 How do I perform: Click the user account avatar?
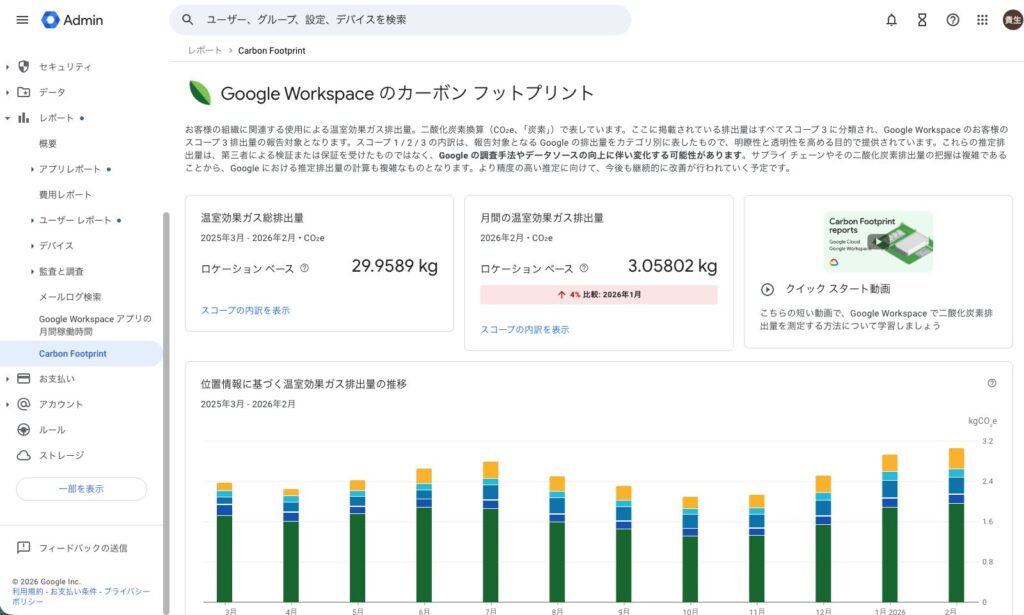(x=1011, y=20)
